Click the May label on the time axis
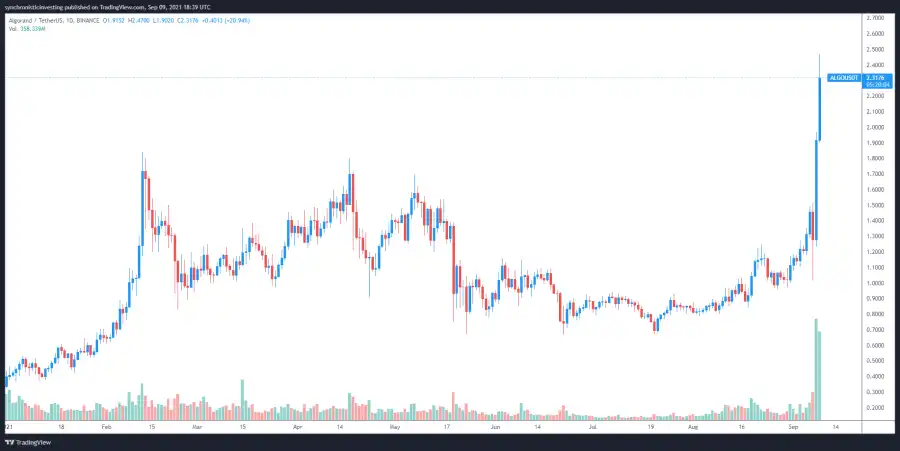This screenshot has width=900, height=451. (x=394, y=427)
